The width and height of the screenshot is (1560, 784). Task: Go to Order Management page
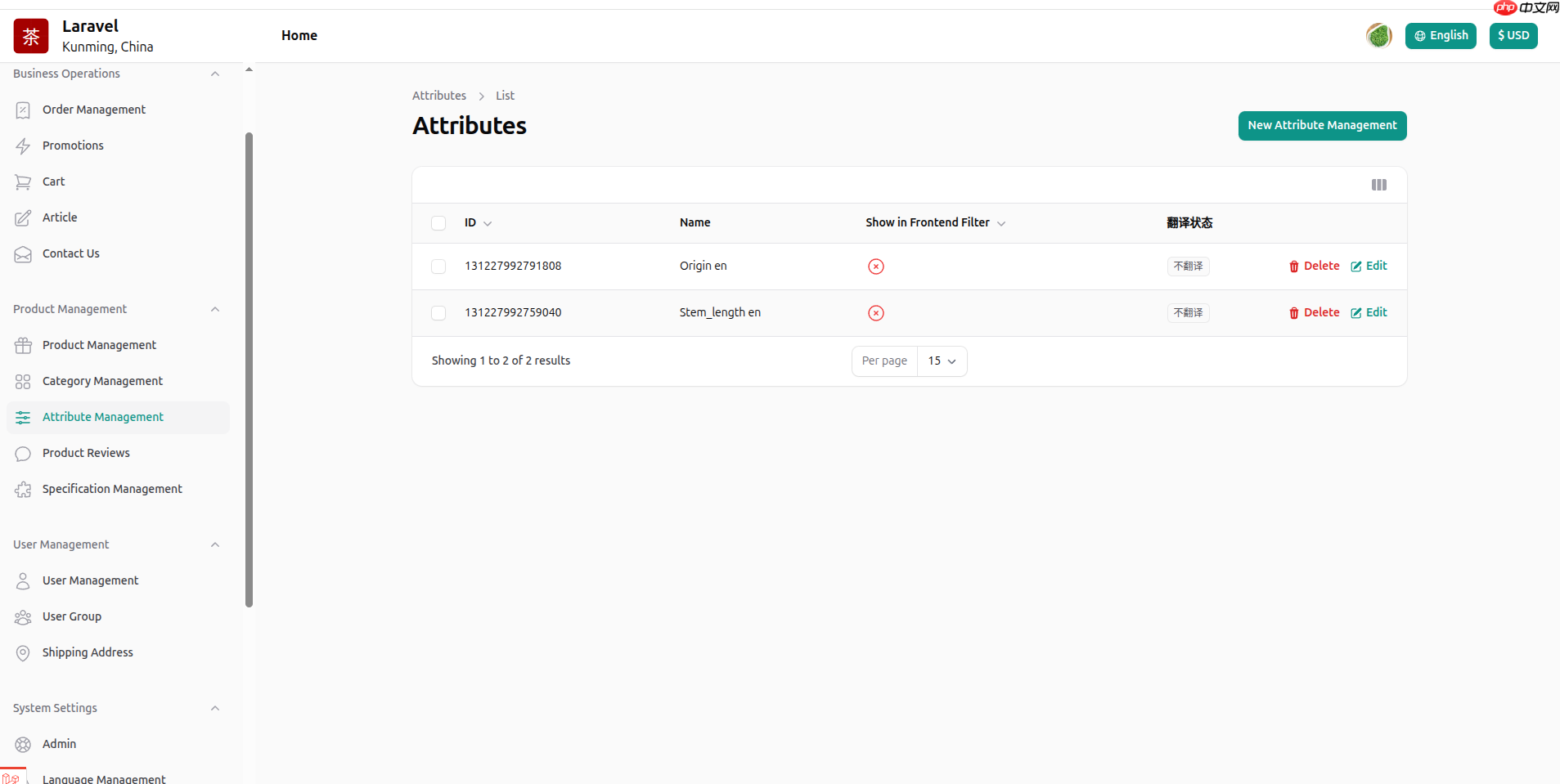[x=93, y=110]
